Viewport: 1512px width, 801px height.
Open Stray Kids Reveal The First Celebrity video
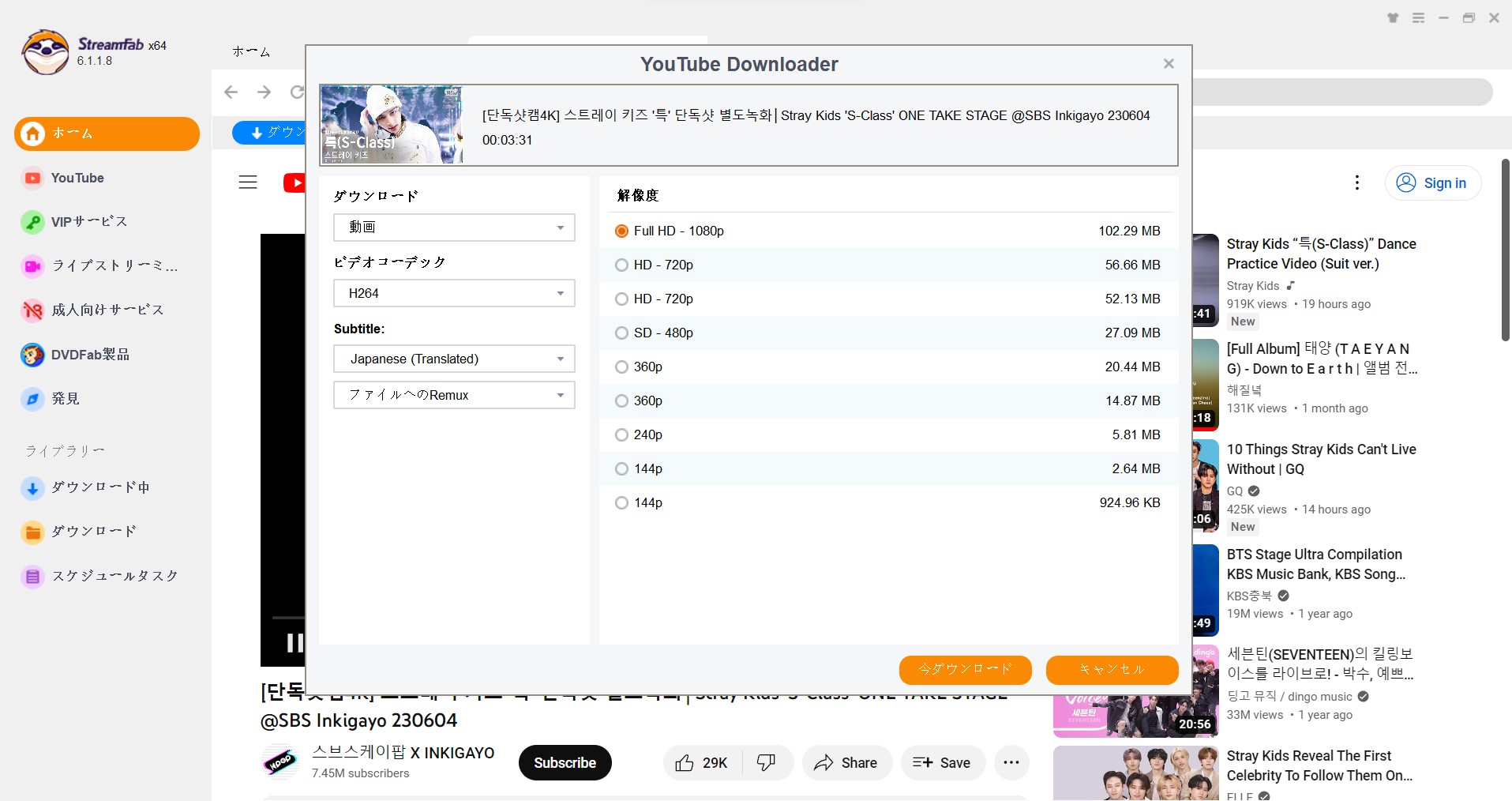pos(1319,765)
